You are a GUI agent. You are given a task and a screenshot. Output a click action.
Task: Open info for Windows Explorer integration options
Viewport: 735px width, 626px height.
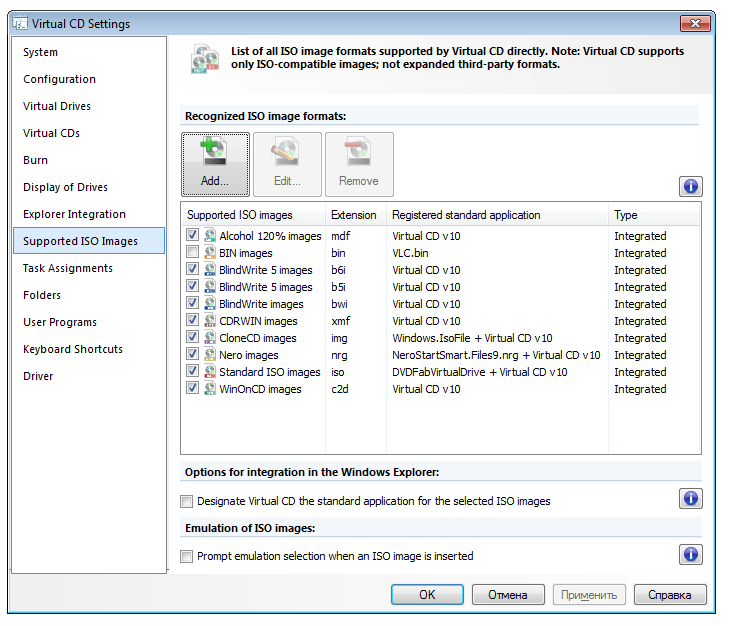[690, 498]
